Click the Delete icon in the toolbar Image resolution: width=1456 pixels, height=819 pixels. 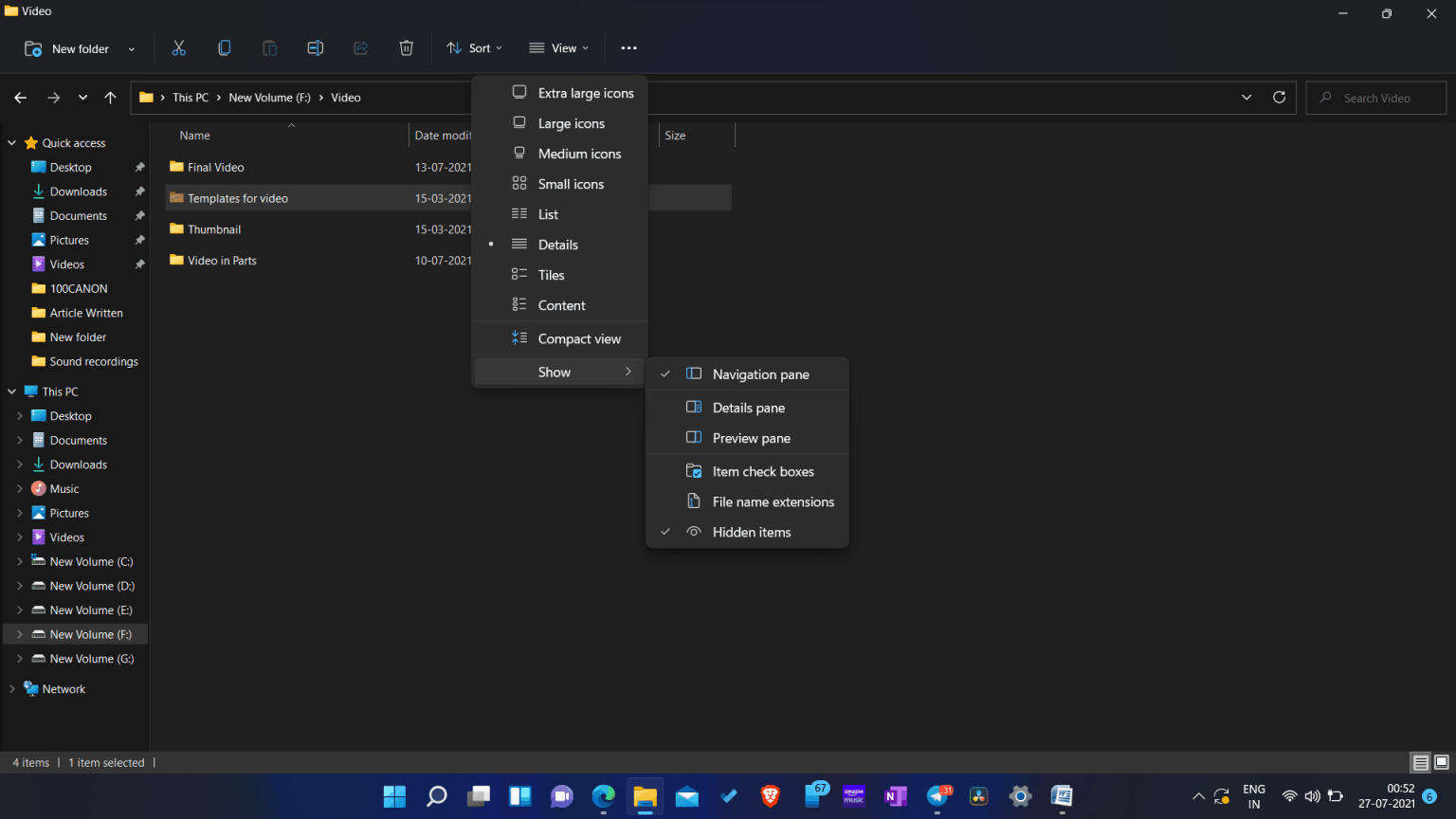point(406,47)
